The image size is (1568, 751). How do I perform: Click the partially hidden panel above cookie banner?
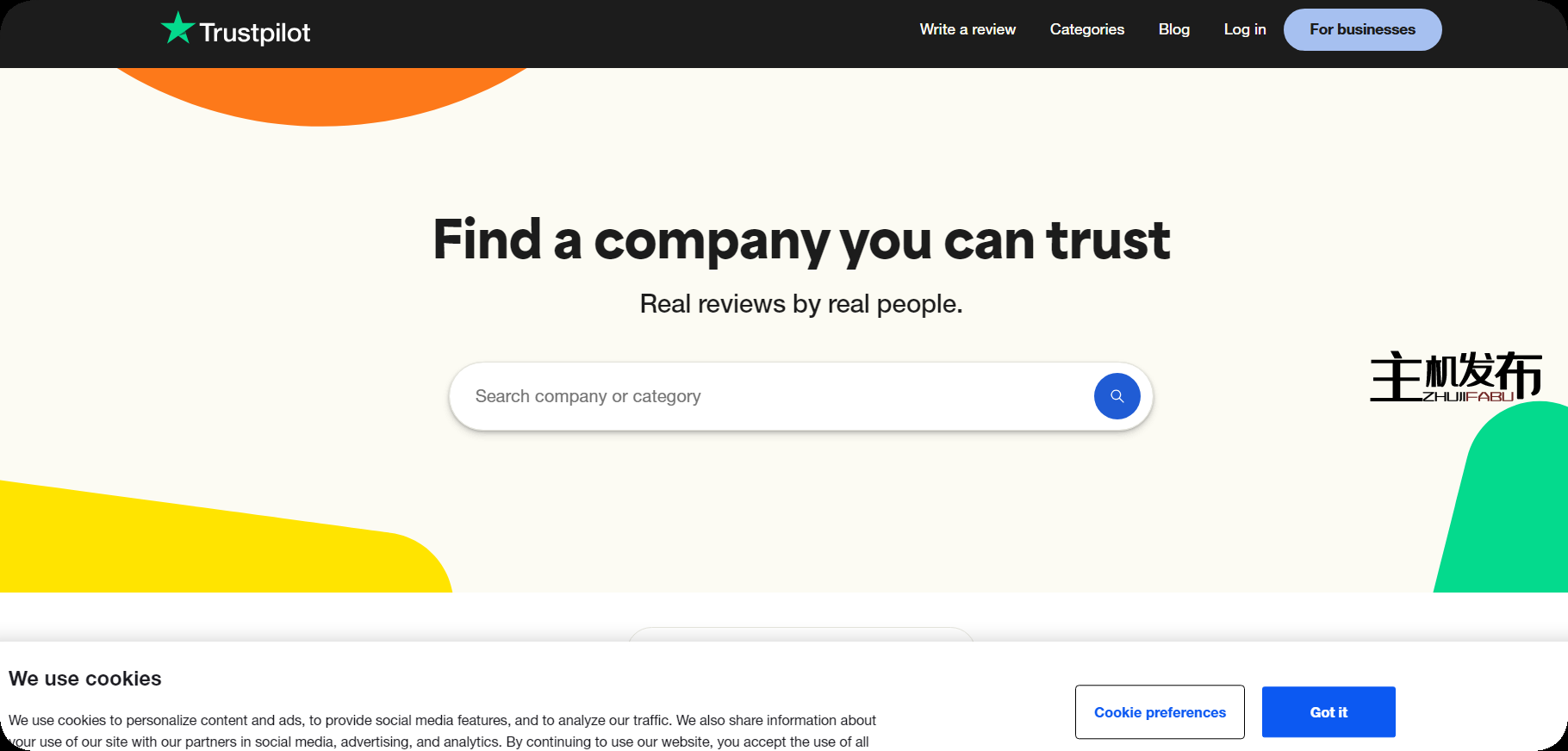coord(801,634)
